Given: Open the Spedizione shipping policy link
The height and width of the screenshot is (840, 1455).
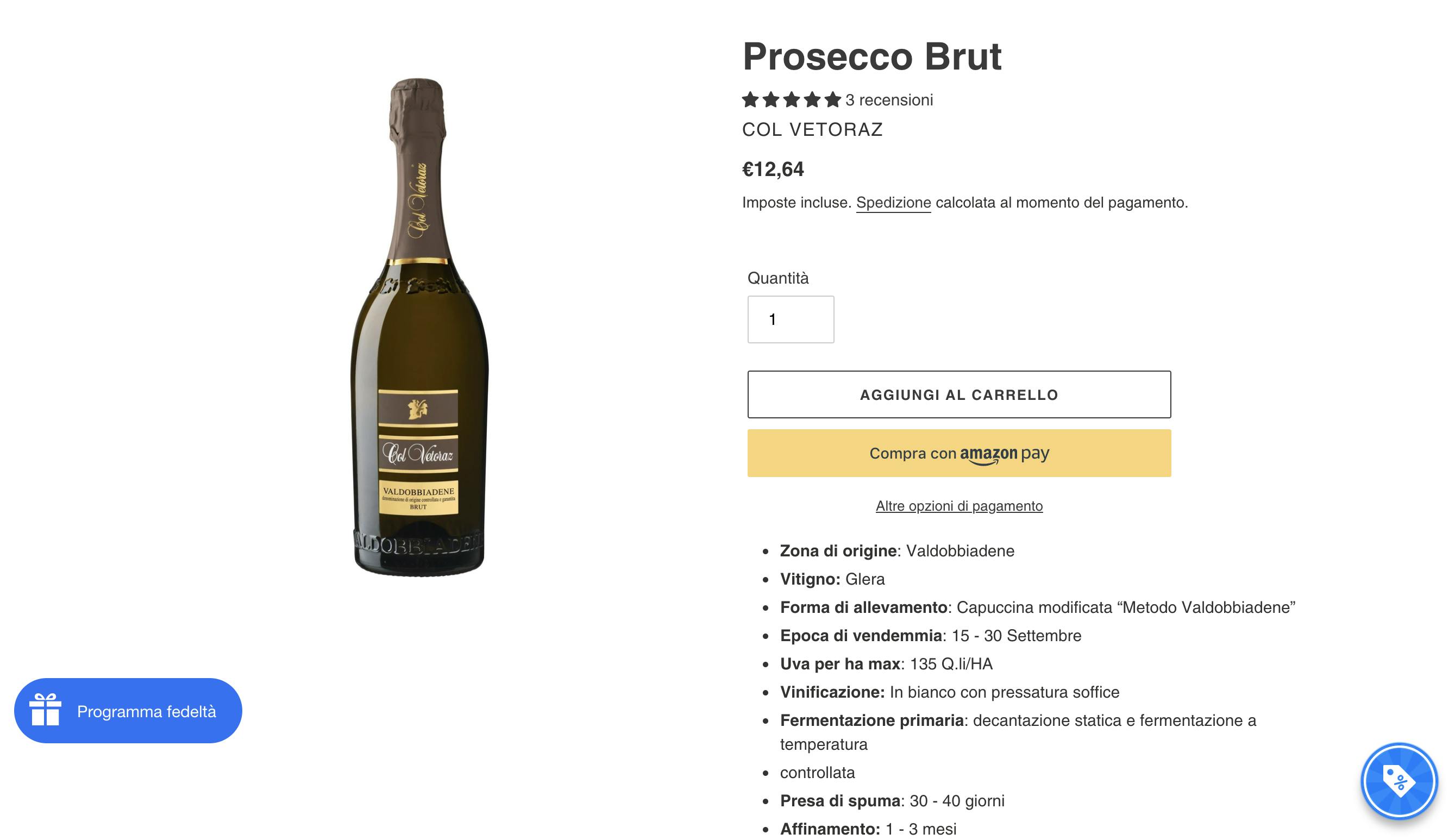Looking at the screenshot, I should tap(893, 203).
